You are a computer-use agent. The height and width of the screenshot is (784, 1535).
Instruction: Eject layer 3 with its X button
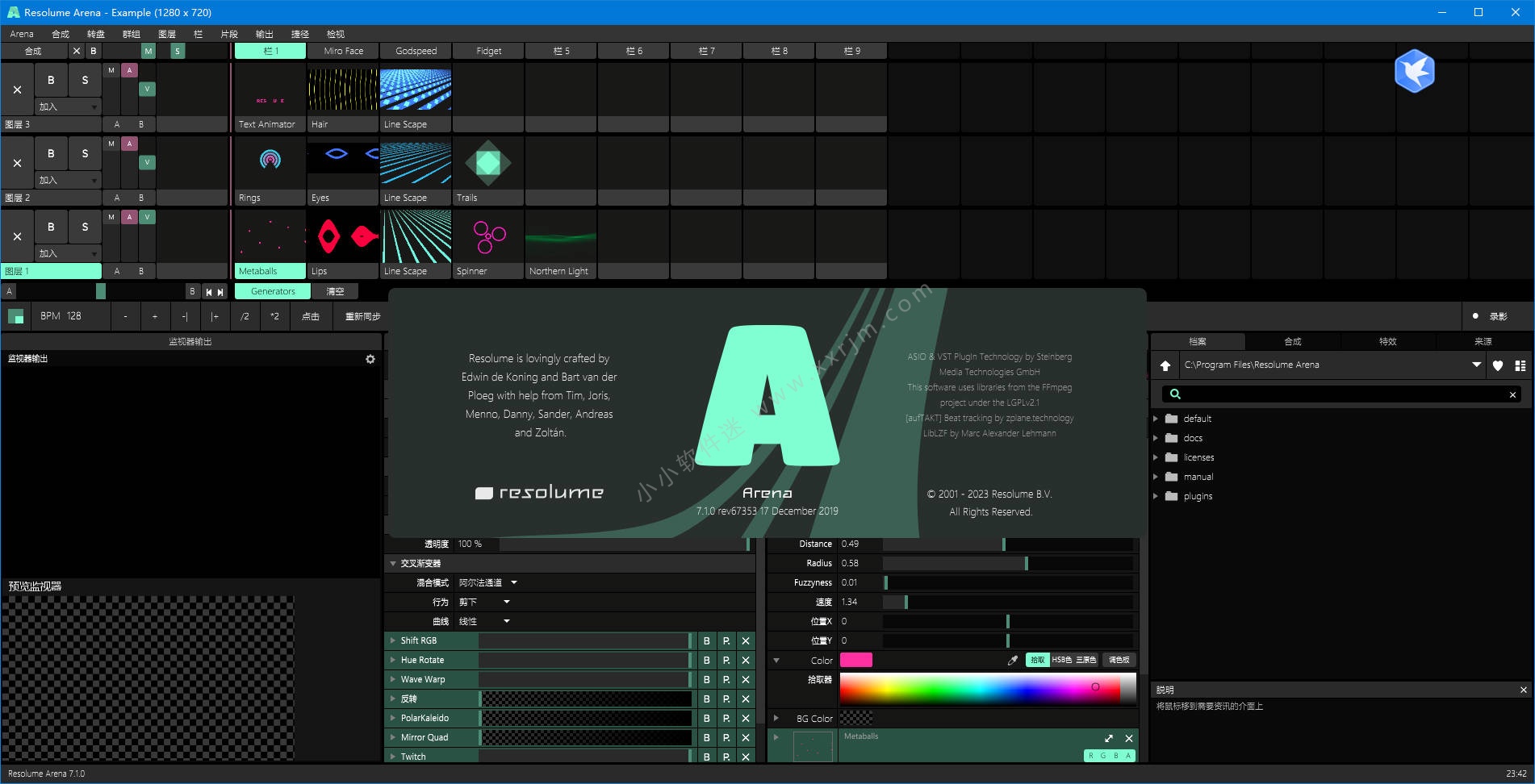click(x=17, y=90)
